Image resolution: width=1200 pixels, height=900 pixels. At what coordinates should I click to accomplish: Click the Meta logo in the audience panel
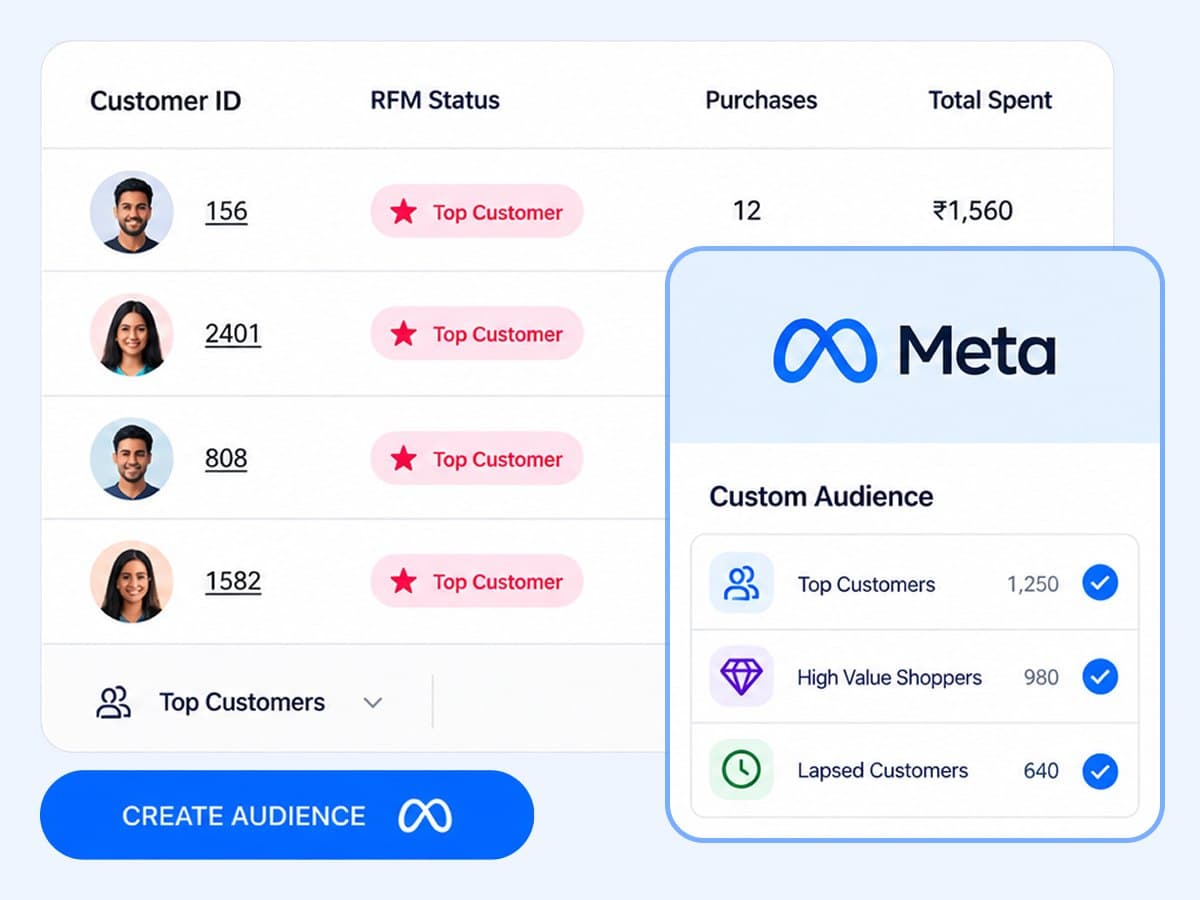[915, 350]
